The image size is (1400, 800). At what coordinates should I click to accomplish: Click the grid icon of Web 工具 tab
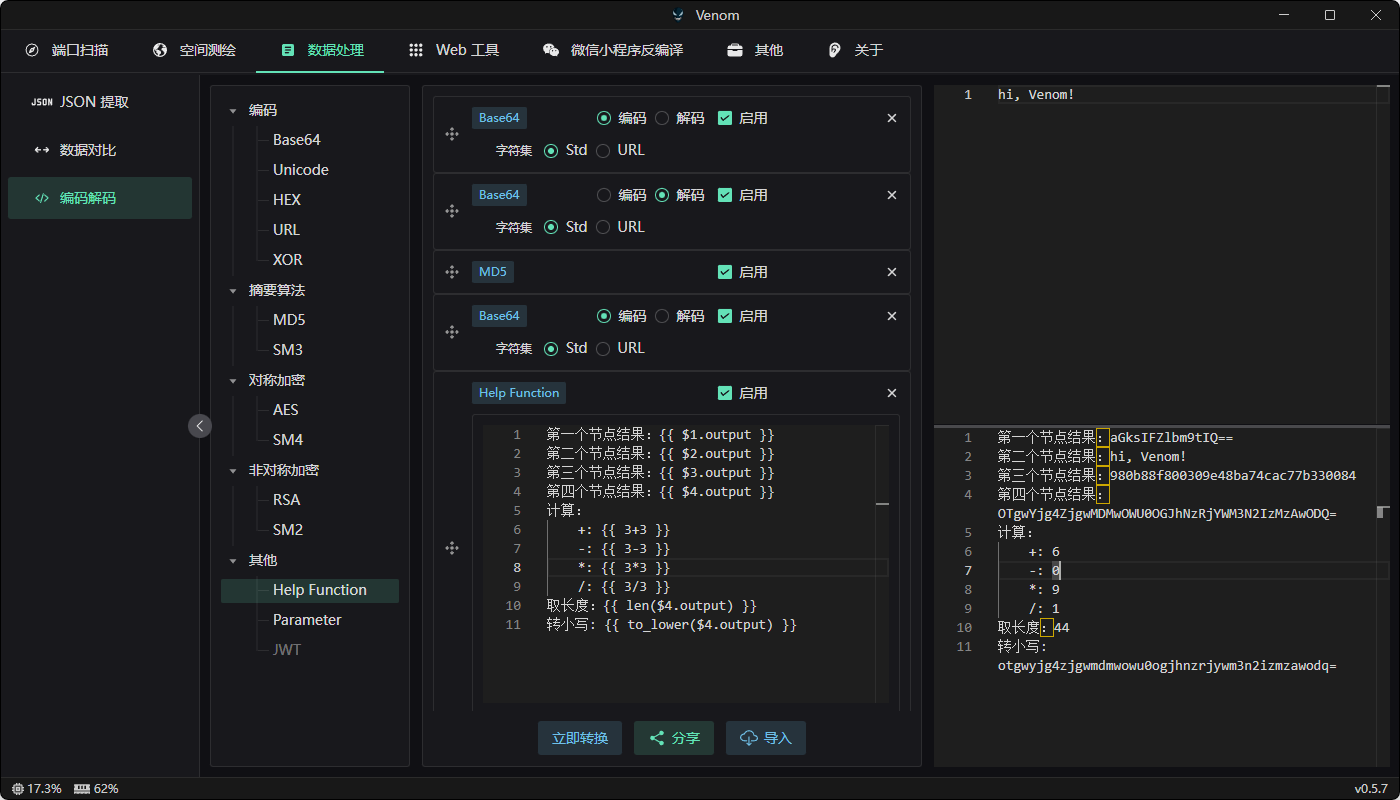tap(416, 50)
